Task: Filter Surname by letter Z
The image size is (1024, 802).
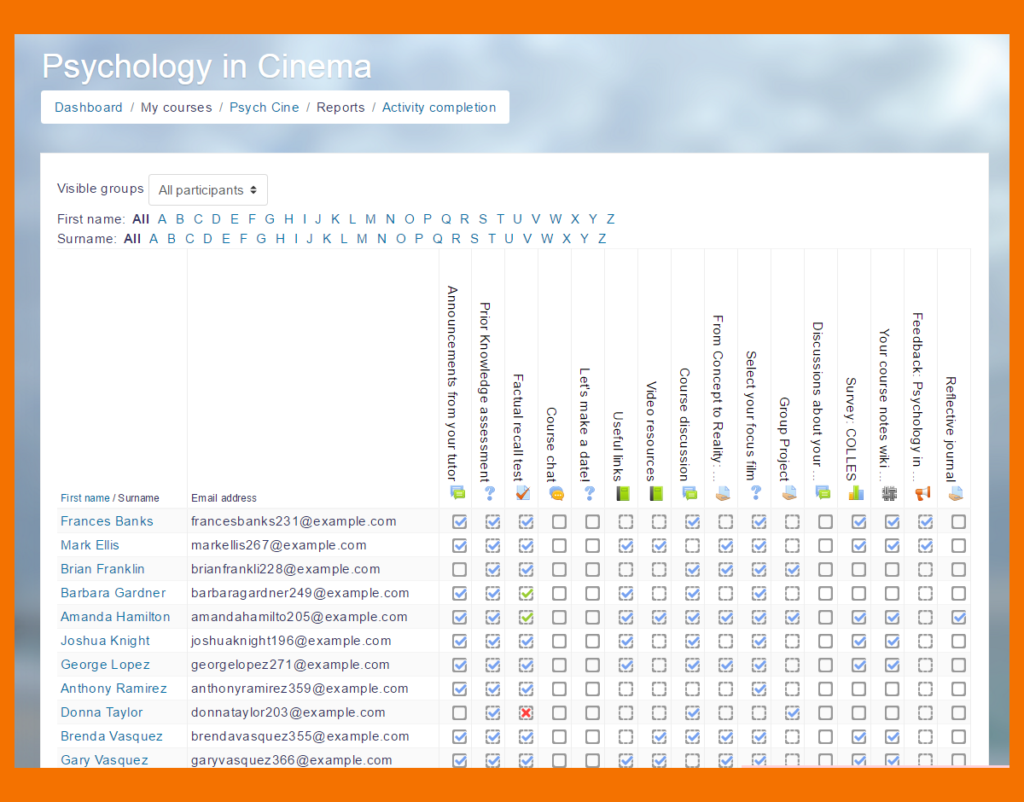Action: coord(601,238)
